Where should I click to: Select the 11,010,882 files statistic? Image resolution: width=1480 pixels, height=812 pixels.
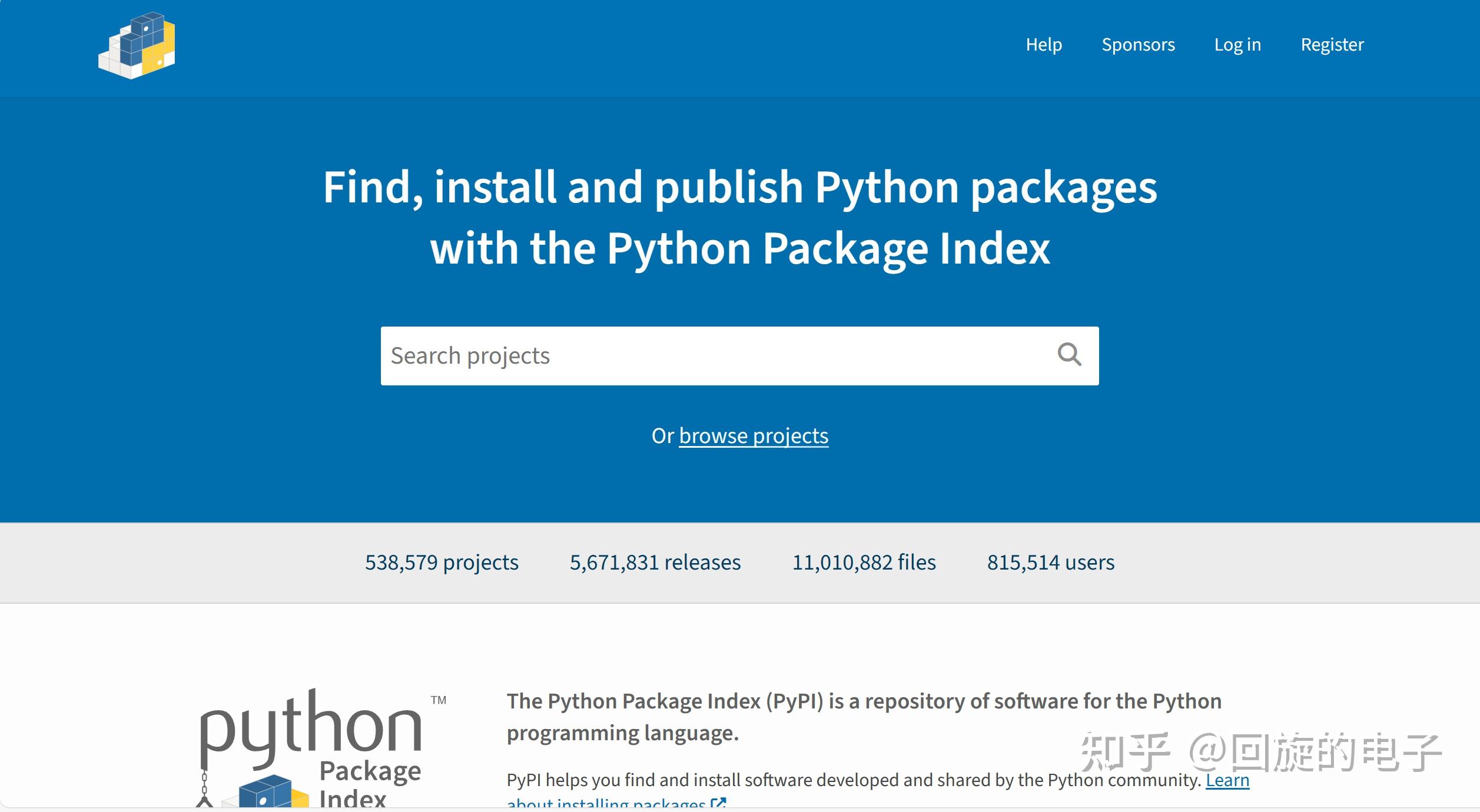tap(864, 563)
